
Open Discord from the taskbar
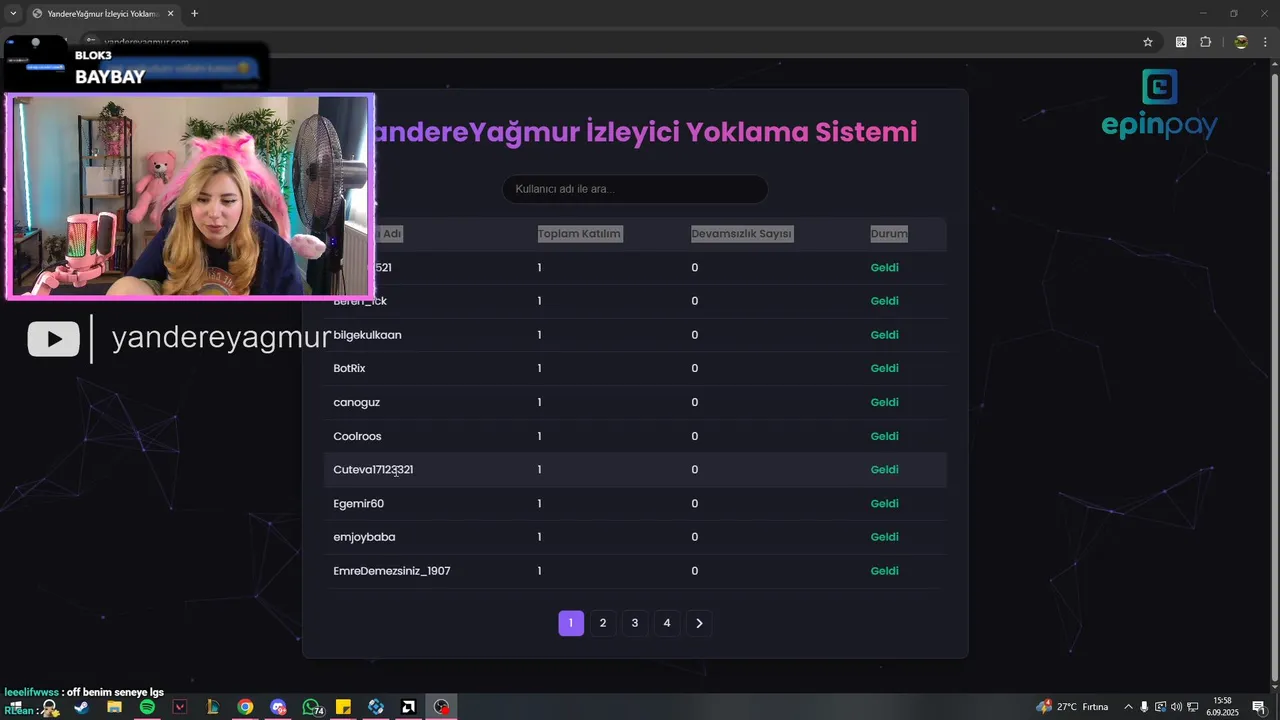278,707
